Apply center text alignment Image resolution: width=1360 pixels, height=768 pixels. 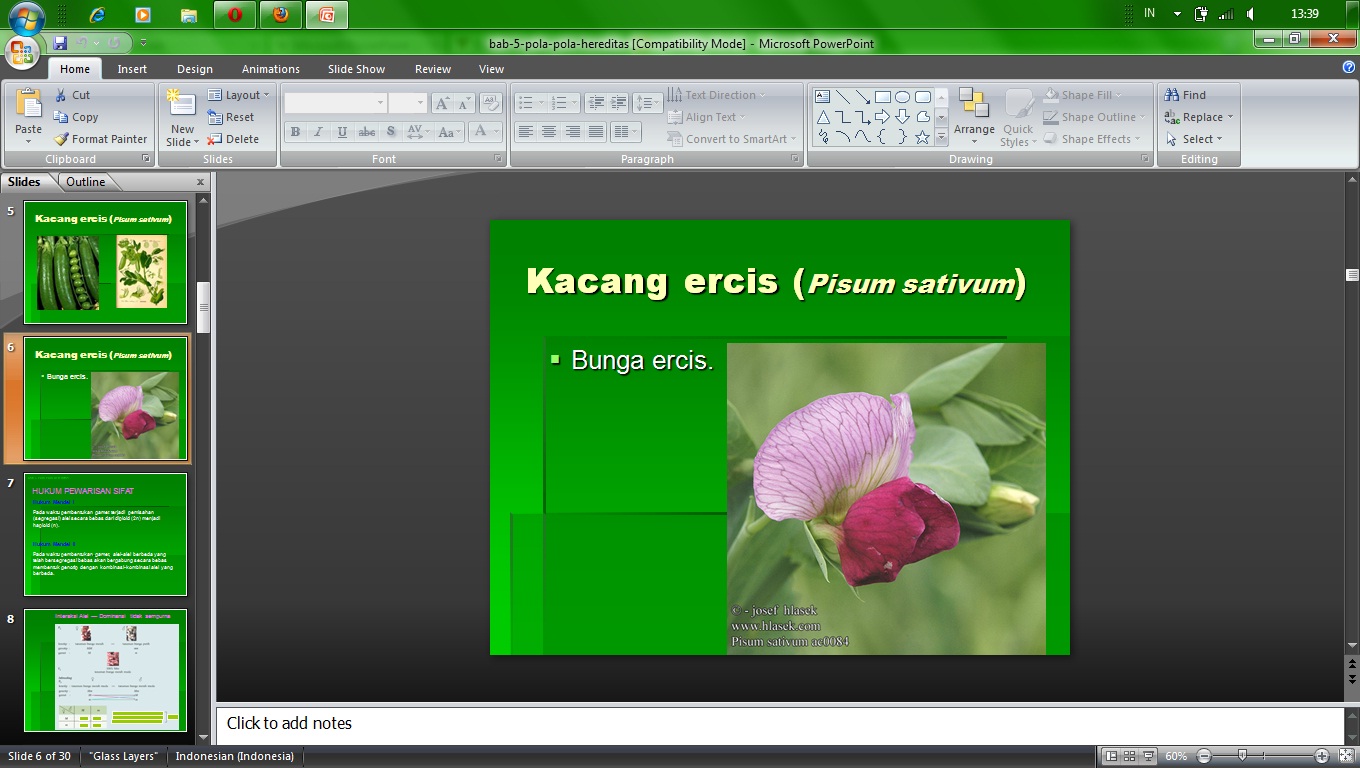551,131
